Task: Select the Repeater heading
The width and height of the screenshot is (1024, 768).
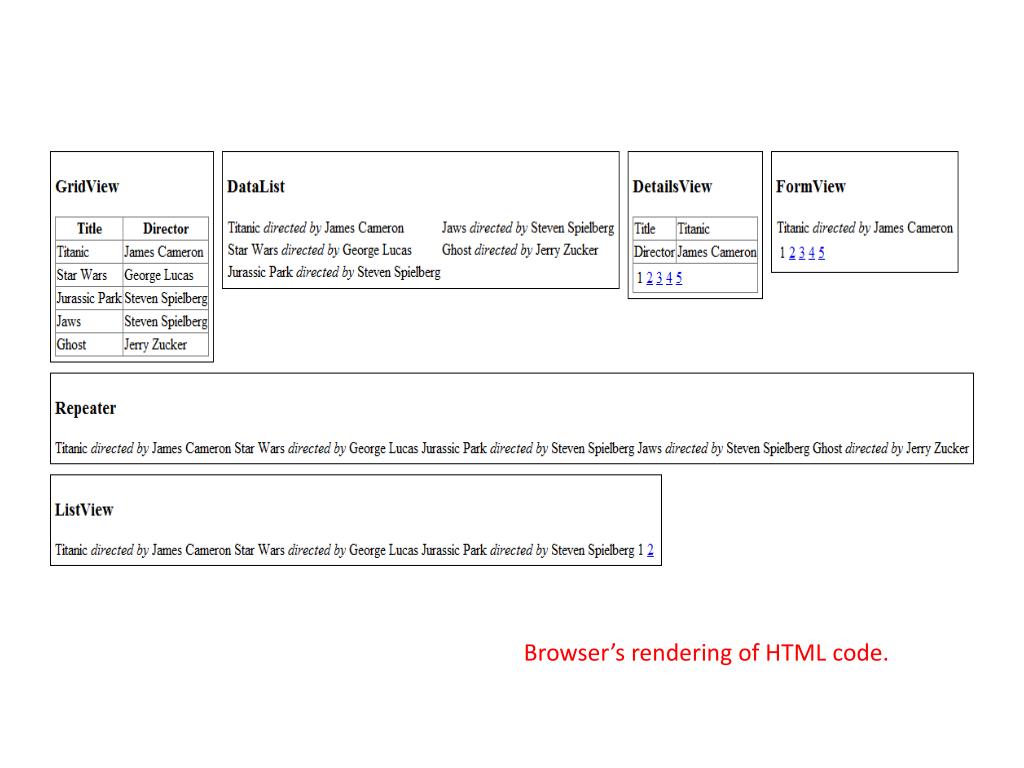Action: (86, 408)
